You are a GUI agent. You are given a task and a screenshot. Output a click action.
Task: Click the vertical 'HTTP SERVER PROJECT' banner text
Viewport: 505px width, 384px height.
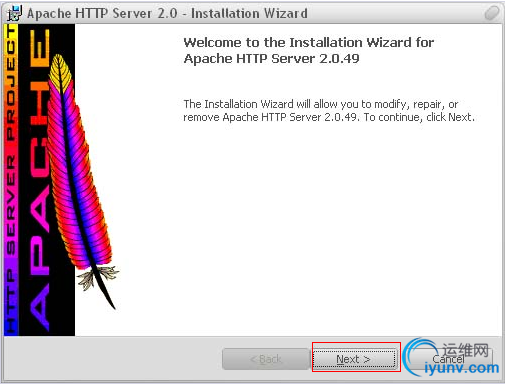(x=11, y=180)
